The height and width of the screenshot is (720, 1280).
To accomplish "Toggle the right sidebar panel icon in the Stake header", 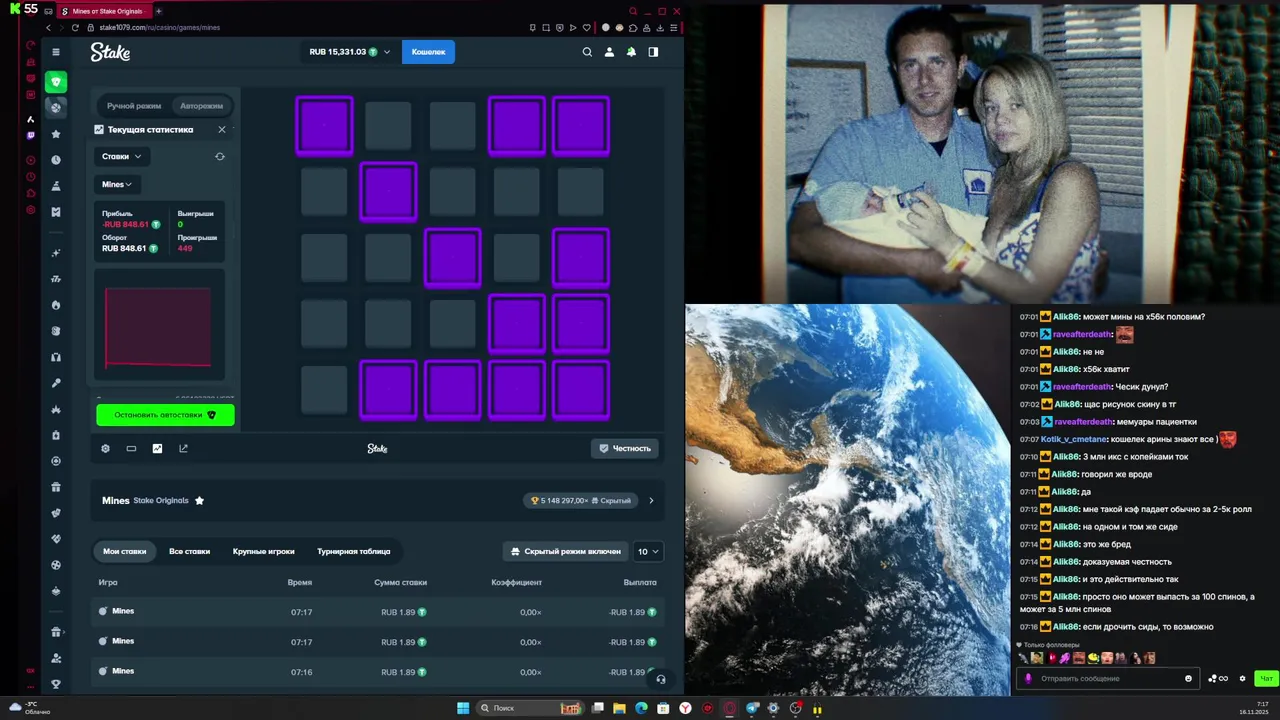I will pyautogui.click(x=653, y=52).
